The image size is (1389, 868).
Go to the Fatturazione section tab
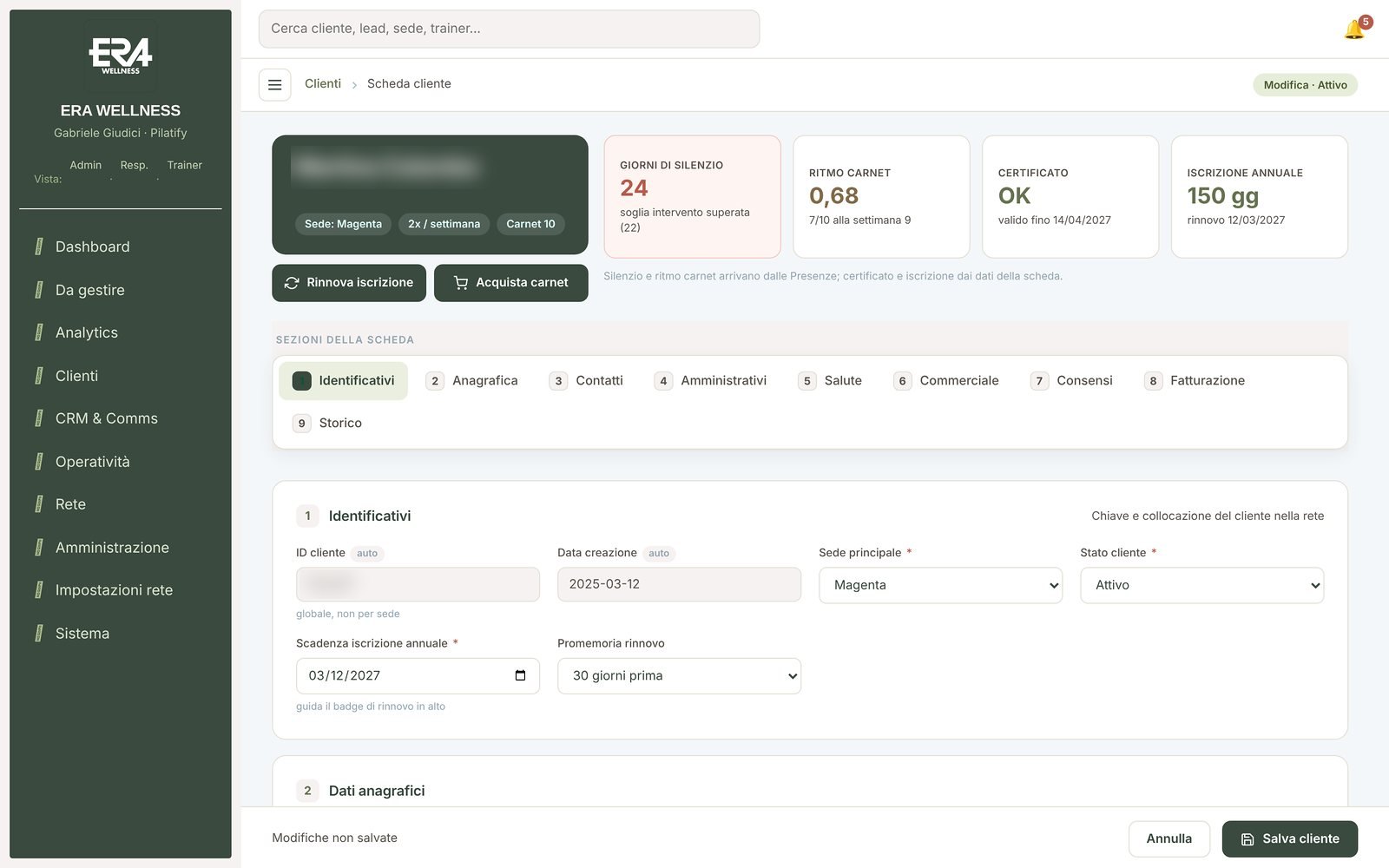tap(1195, 380)
